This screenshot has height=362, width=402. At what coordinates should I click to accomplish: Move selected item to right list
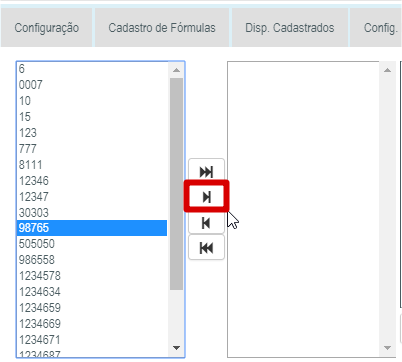tap(206, 197)
